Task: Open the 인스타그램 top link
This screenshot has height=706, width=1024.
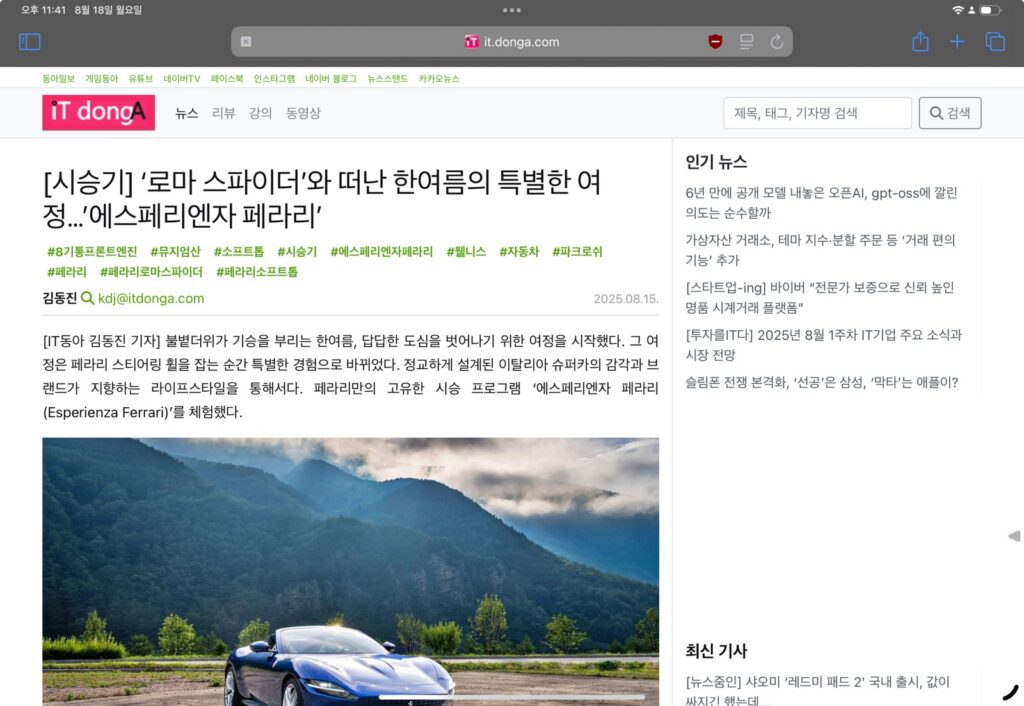Action: click(274, 78)
